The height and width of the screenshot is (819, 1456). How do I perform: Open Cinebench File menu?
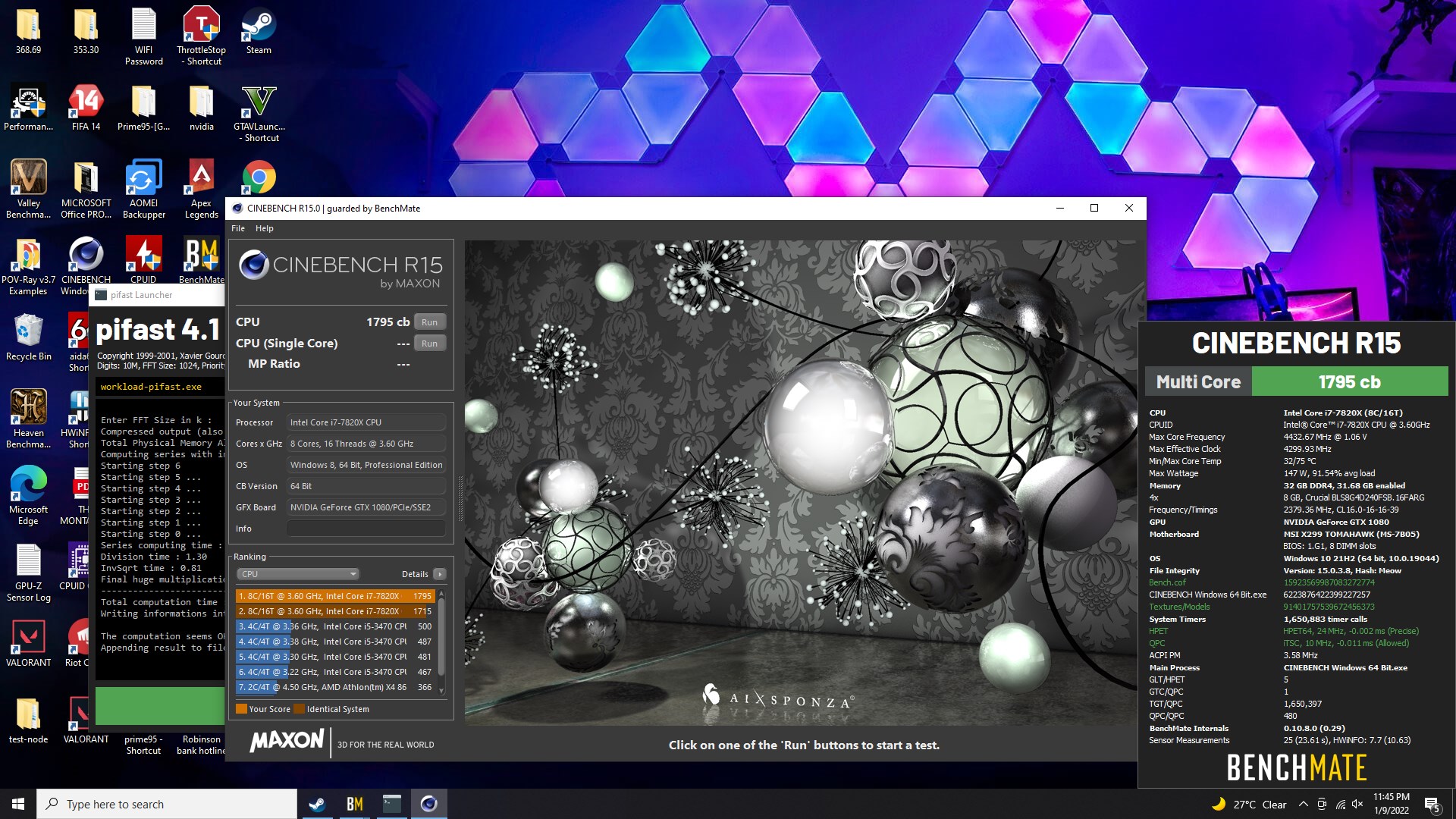coord(238,228)
